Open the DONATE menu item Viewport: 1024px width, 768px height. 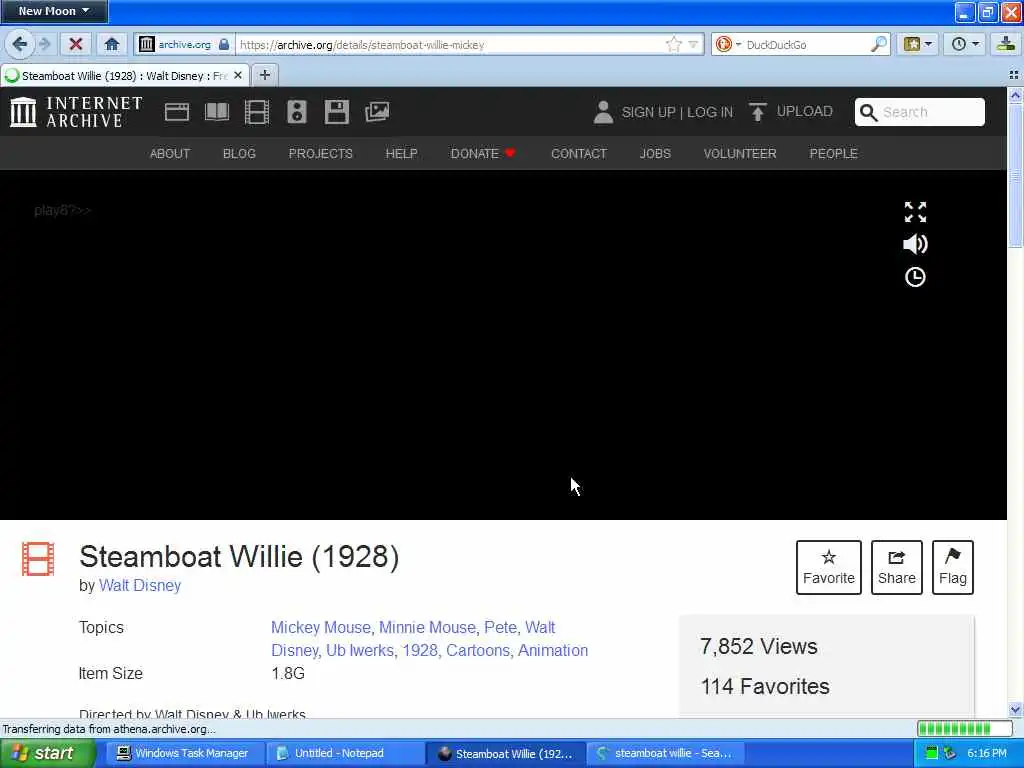point(483,153)
